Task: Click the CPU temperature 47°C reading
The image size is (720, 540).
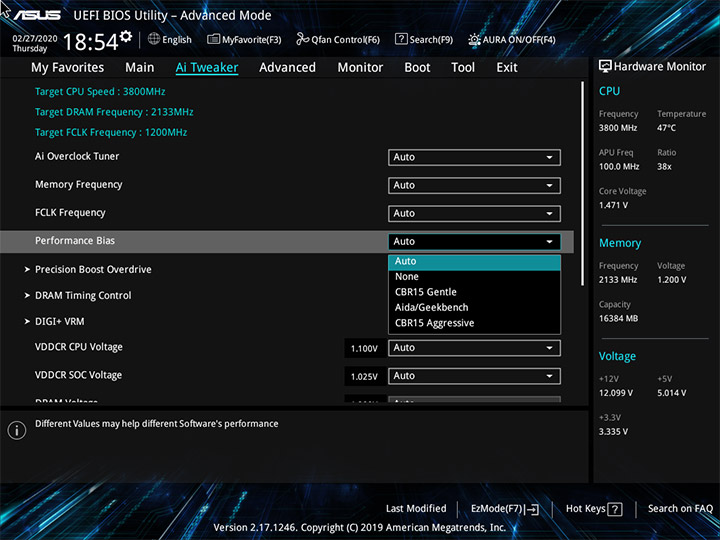Action: pyautogui.click(x=666, y=128)
